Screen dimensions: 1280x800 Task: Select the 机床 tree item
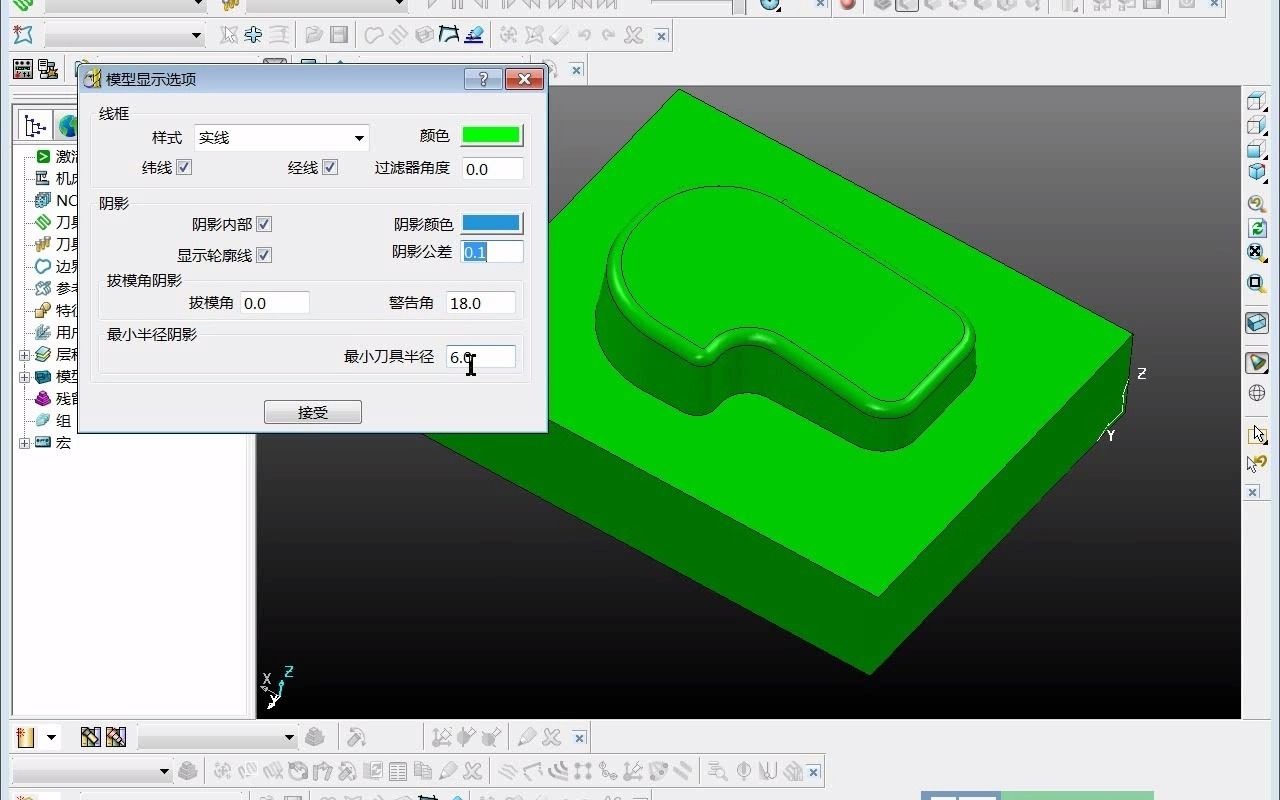coord(56,178)
